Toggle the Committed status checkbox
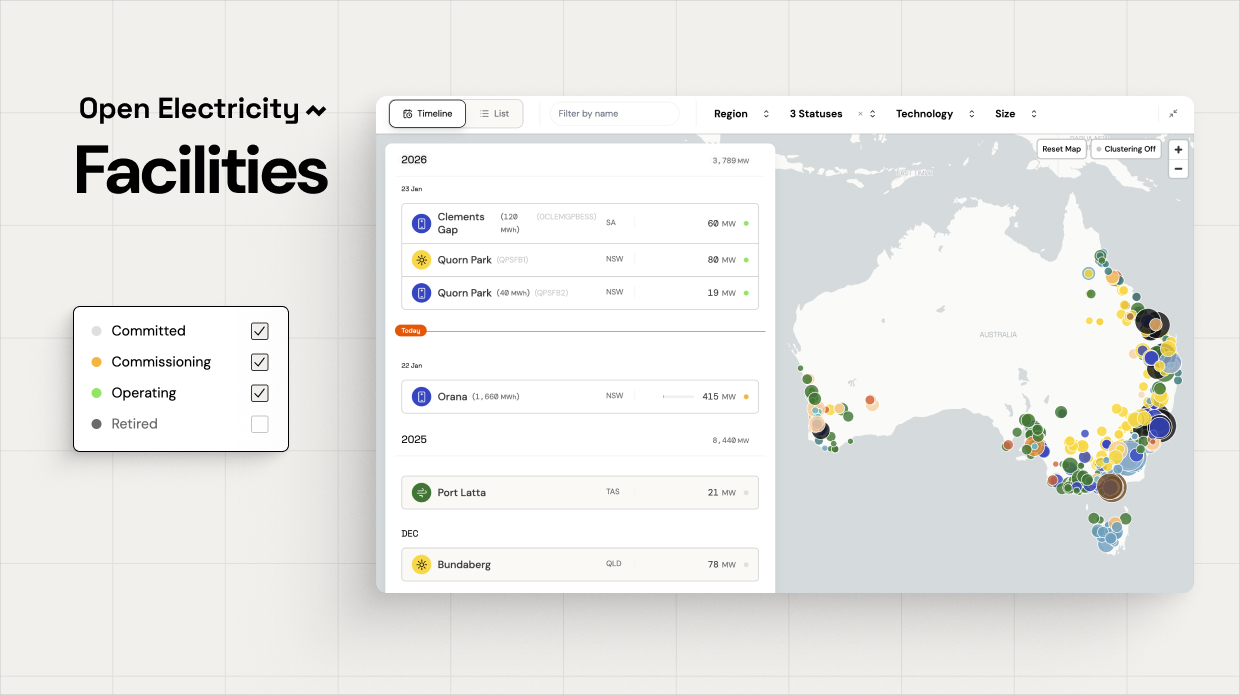The height and width of the screenshot is (695, 1240). coord(260,331)
